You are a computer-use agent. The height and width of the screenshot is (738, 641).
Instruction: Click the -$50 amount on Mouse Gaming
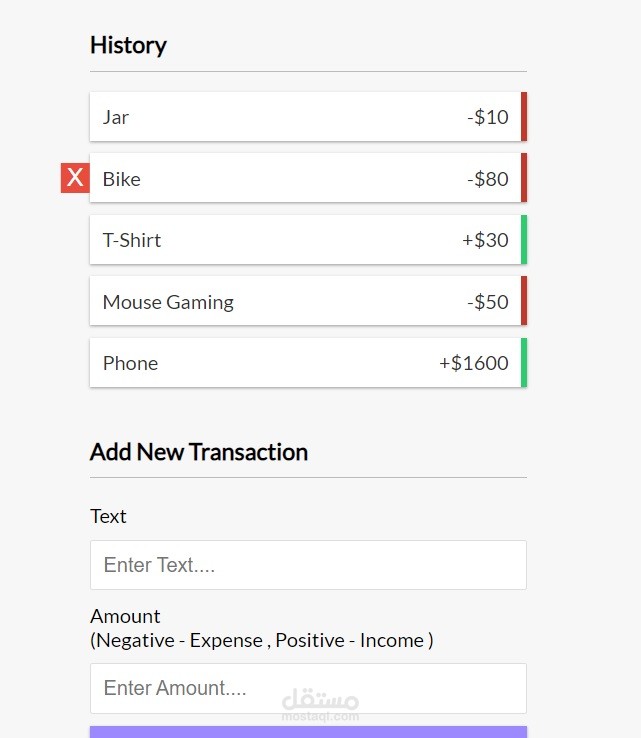487,302
